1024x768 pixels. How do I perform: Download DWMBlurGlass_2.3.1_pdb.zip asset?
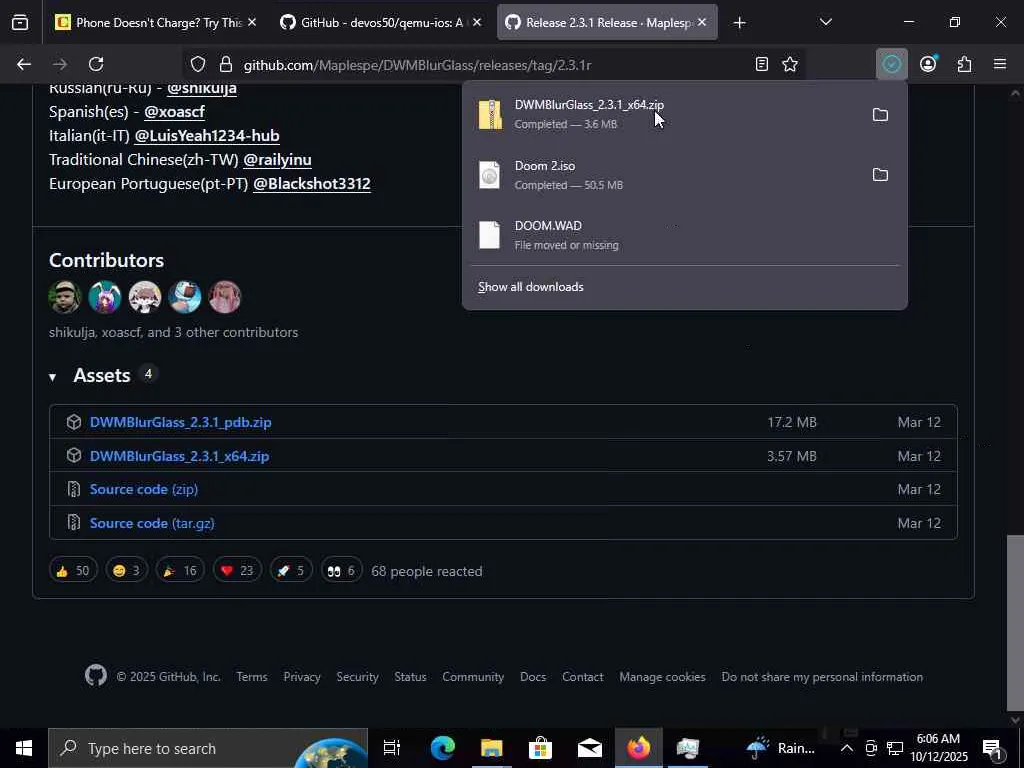point(180,423)
